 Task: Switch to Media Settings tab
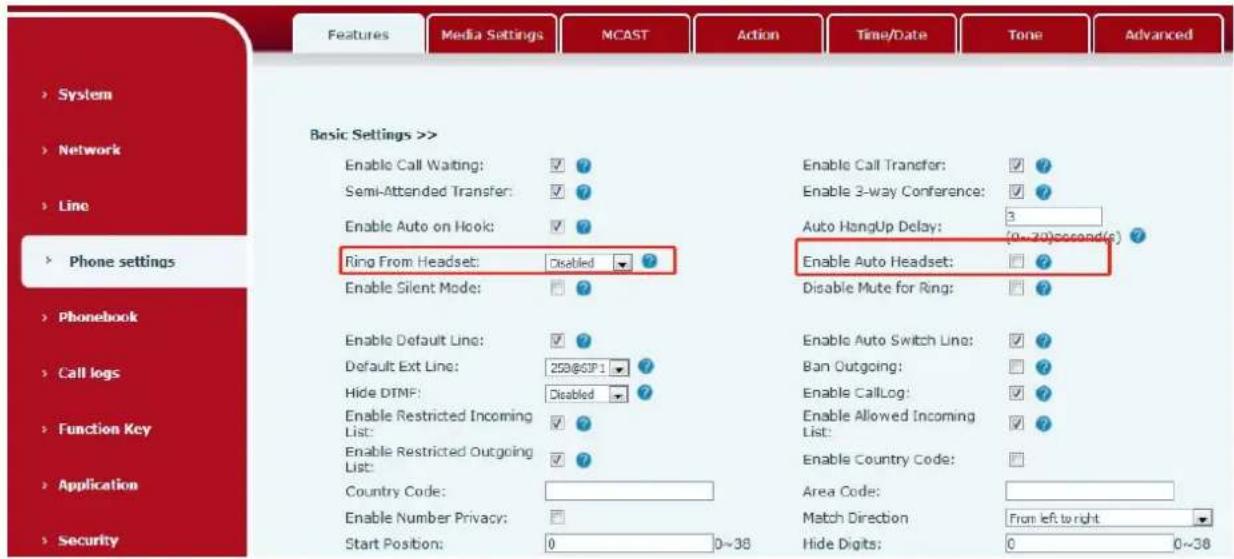click(490, 35)
